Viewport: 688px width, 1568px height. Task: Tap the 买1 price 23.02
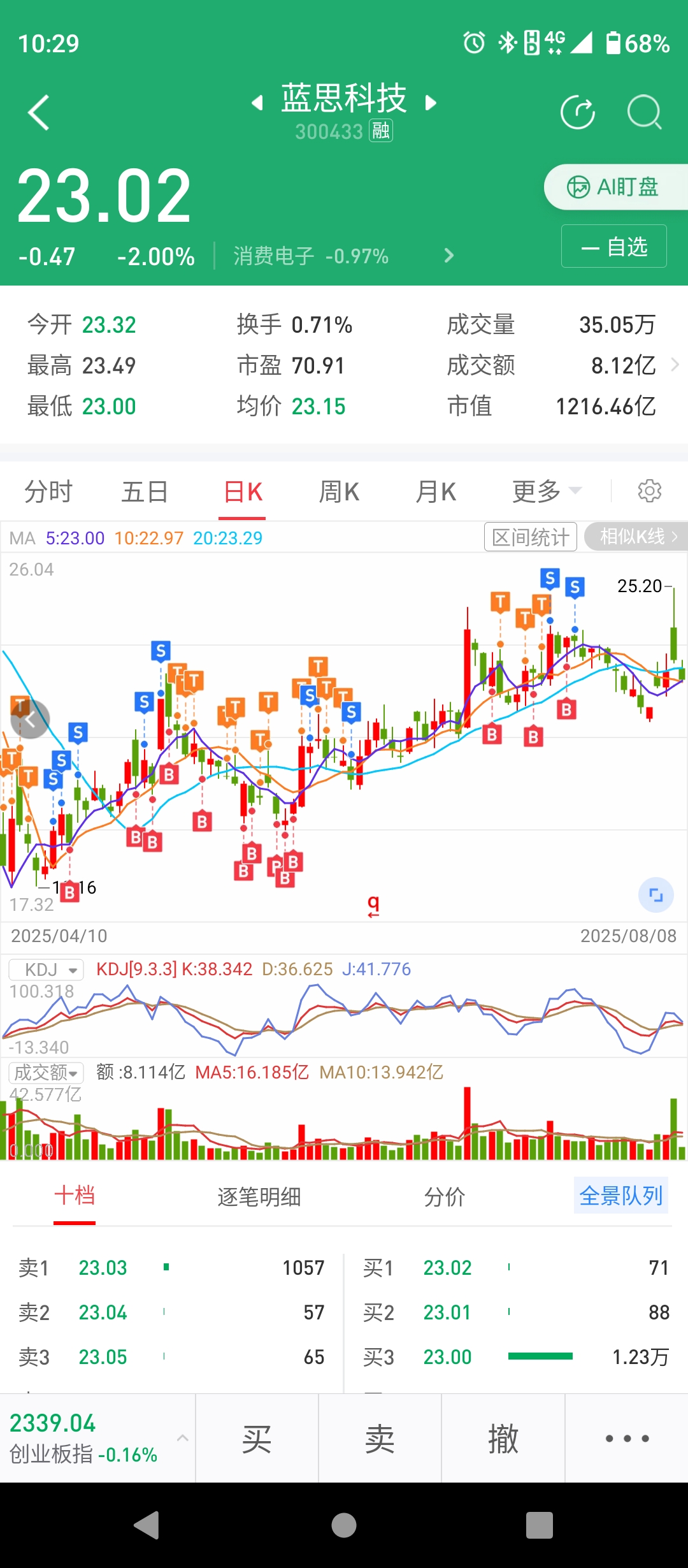point(447,1268)
